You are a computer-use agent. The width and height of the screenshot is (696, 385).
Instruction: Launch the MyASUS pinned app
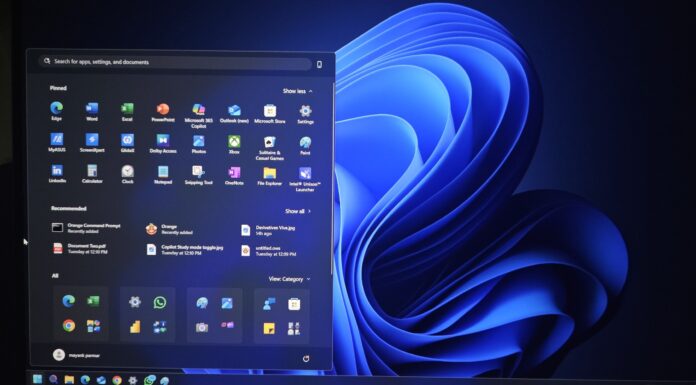point(57,142)
